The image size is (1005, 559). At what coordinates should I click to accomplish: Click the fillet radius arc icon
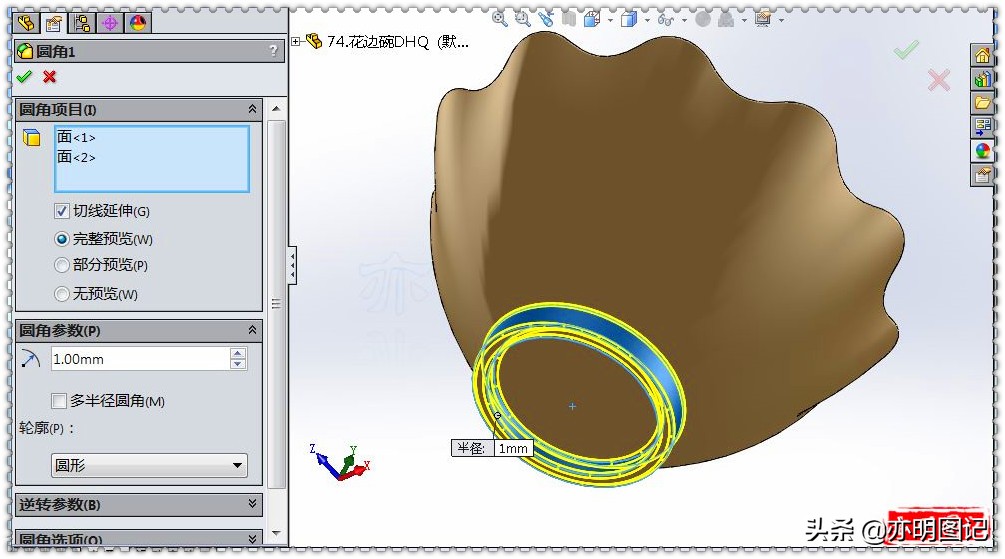pyautogui.click(x=30, y=359)
